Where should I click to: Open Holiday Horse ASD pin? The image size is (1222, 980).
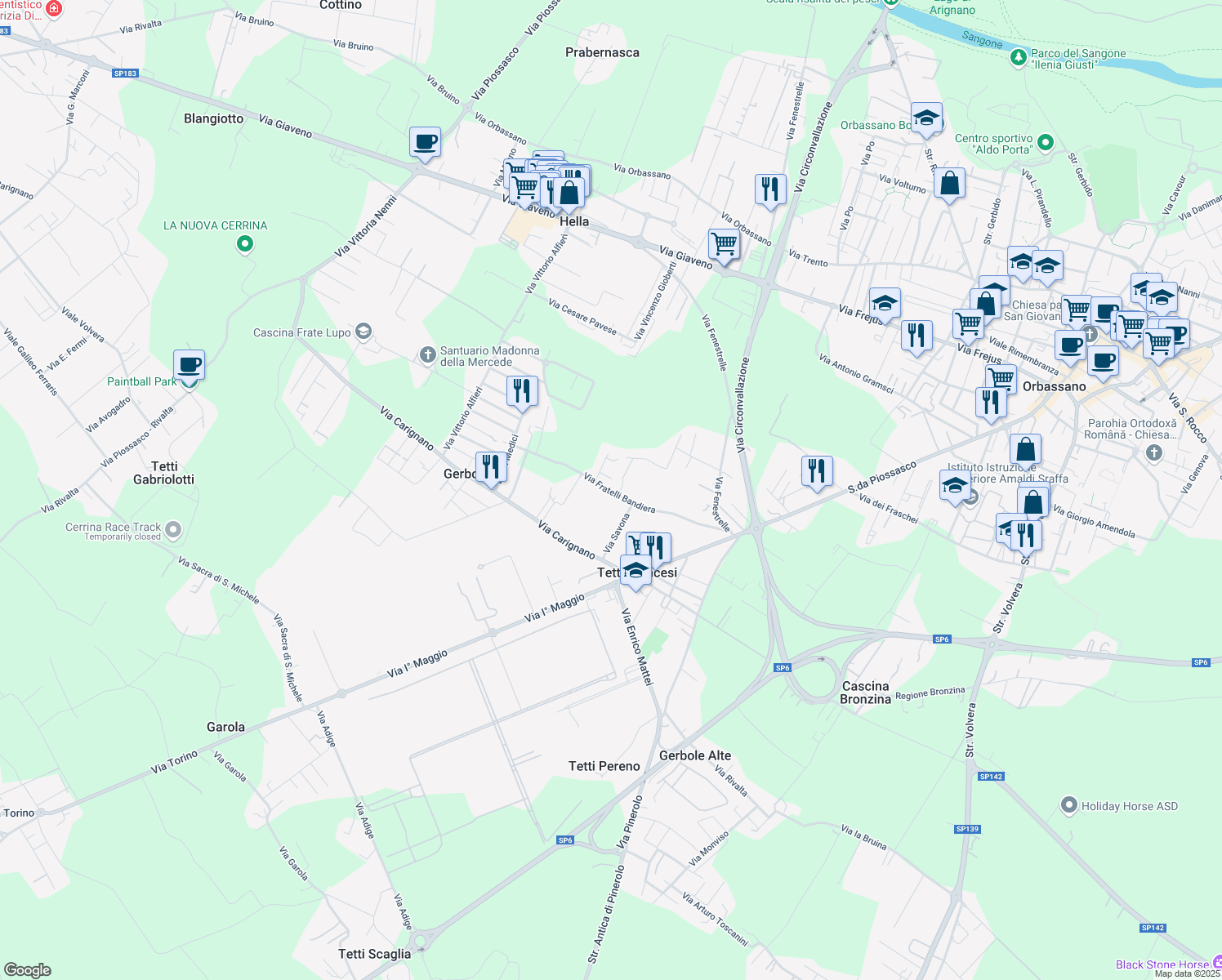pyautogui.click(x=1068, y=805)
